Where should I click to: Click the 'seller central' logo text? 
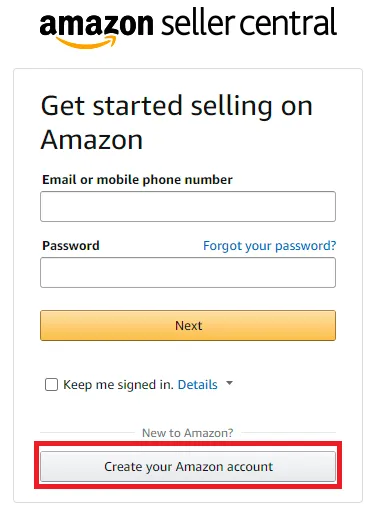[249, 22]
